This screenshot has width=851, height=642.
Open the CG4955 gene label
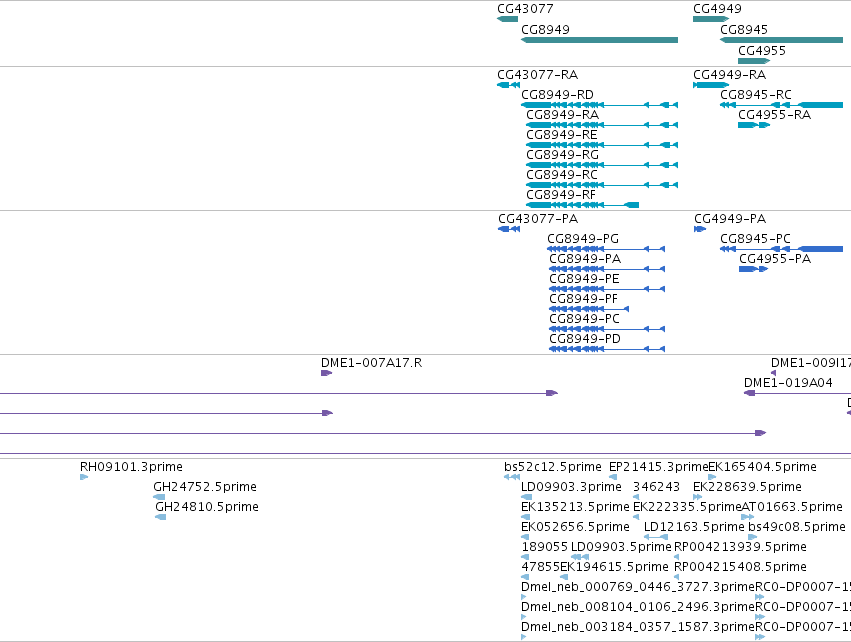click(761, 51)
